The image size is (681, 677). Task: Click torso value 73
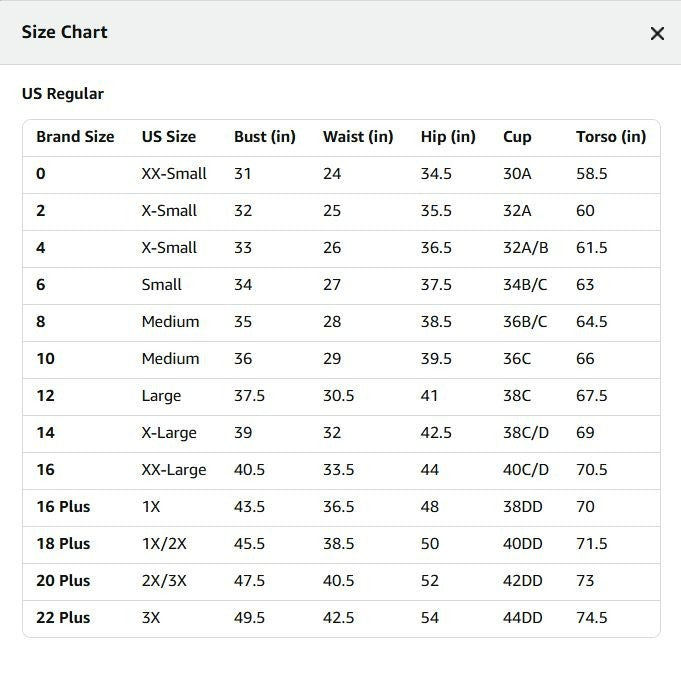point(585,581)
